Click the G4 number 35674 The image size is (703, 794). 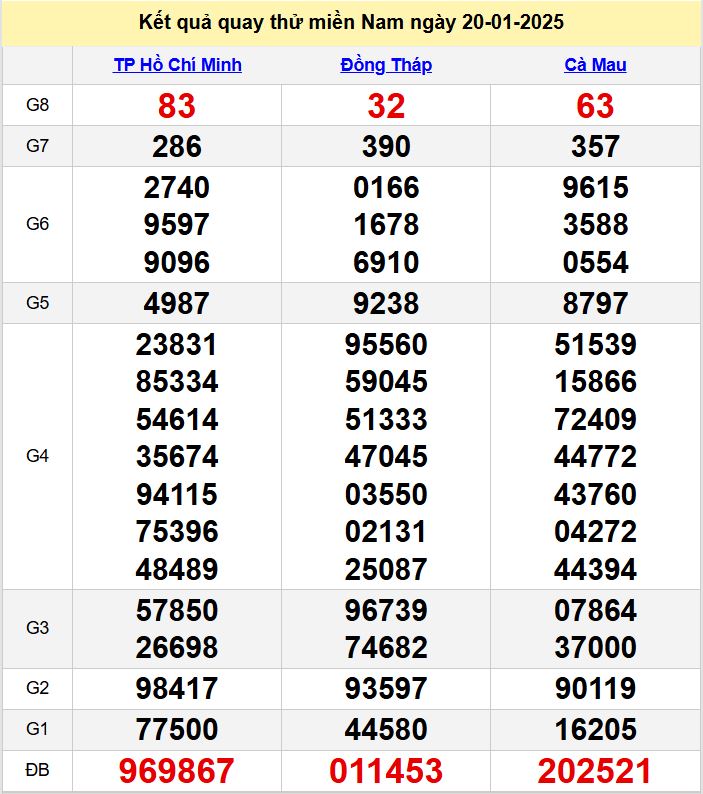pos(177,456)
